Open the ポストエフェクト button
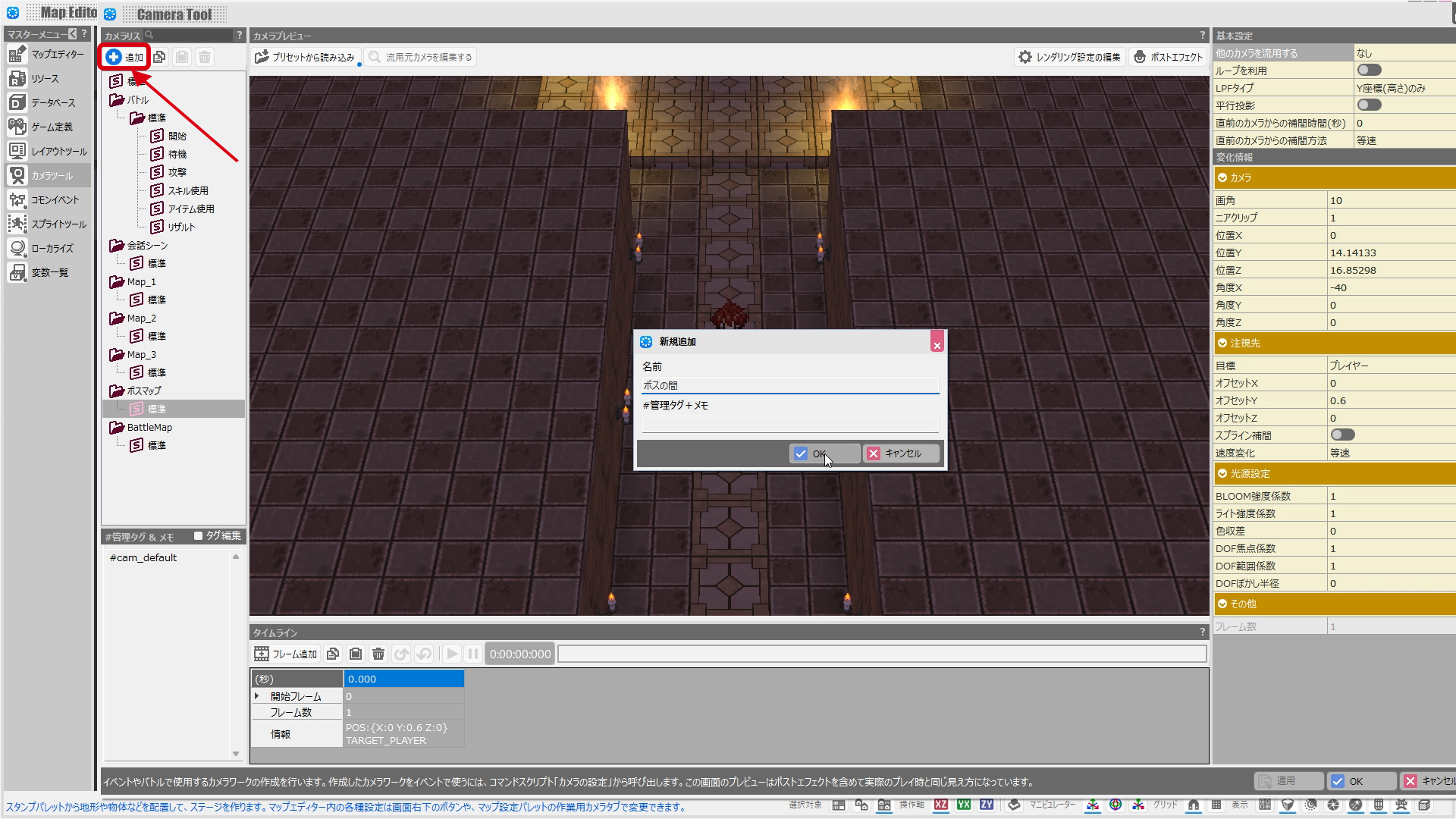1456x819 pixels. click(x=1169, y=57)
